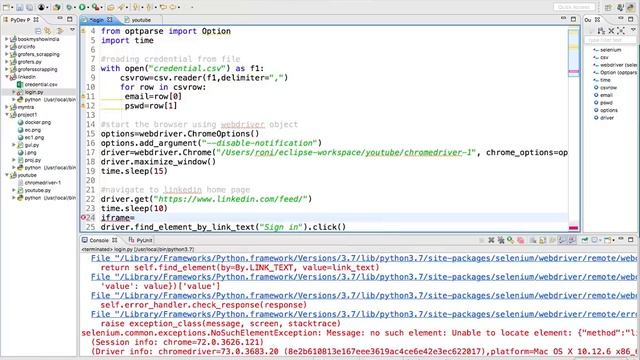640x360 pixels.
Task: Click the Save All toolbar icon
Action: 29,7
